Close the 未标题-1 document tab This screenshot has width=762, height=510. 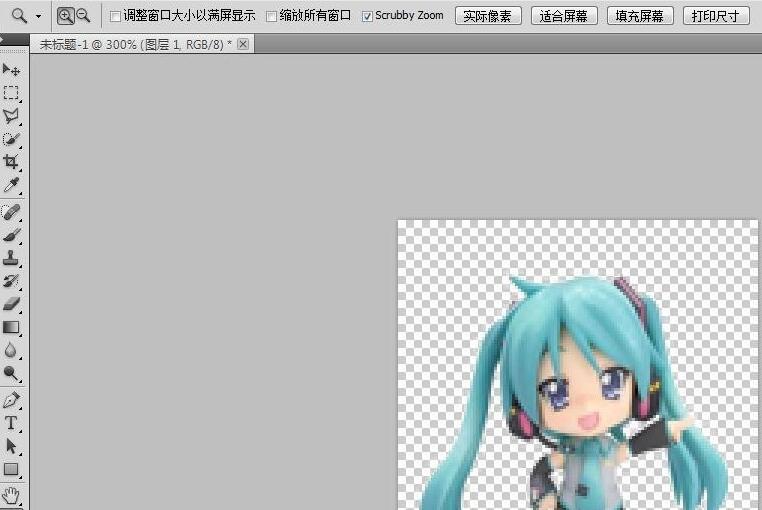[243, 44]
